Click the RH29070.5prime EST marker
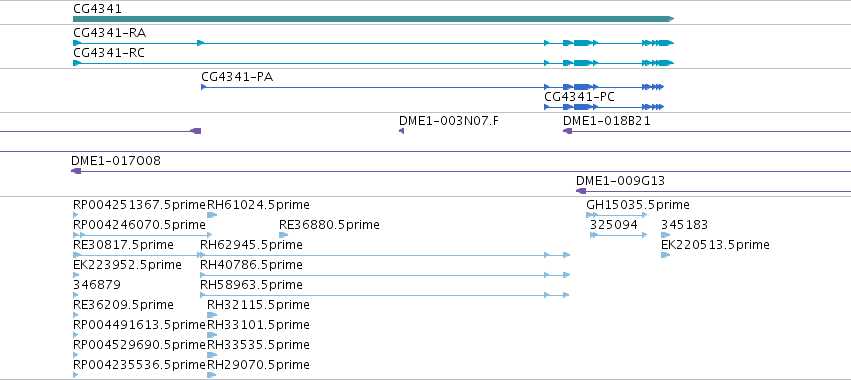Viewport: 851px width, 380px height. pyautogui.click(x=212, y=375)
